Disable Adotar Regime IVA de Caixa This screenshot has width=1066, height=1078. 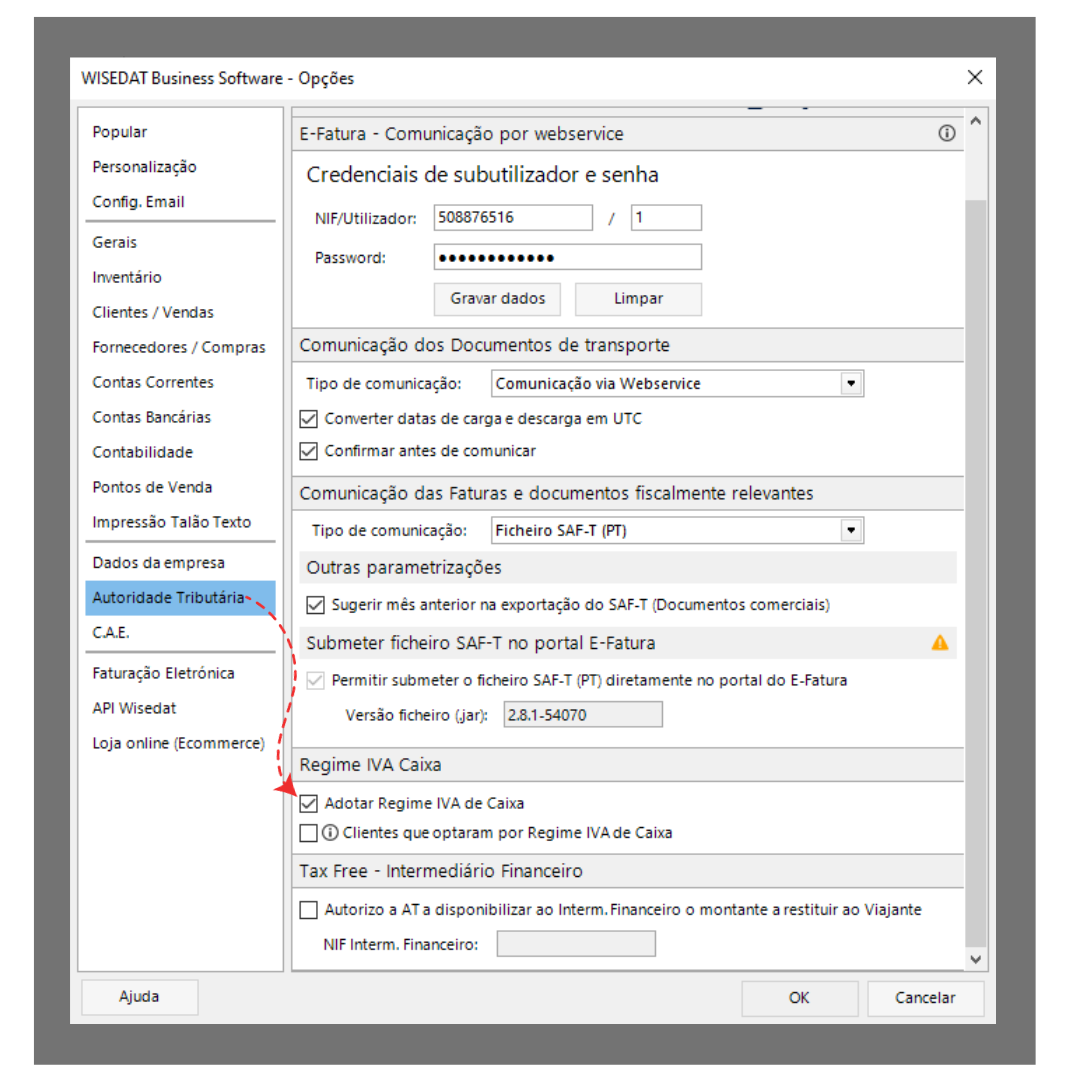click(x=309, y=803)
